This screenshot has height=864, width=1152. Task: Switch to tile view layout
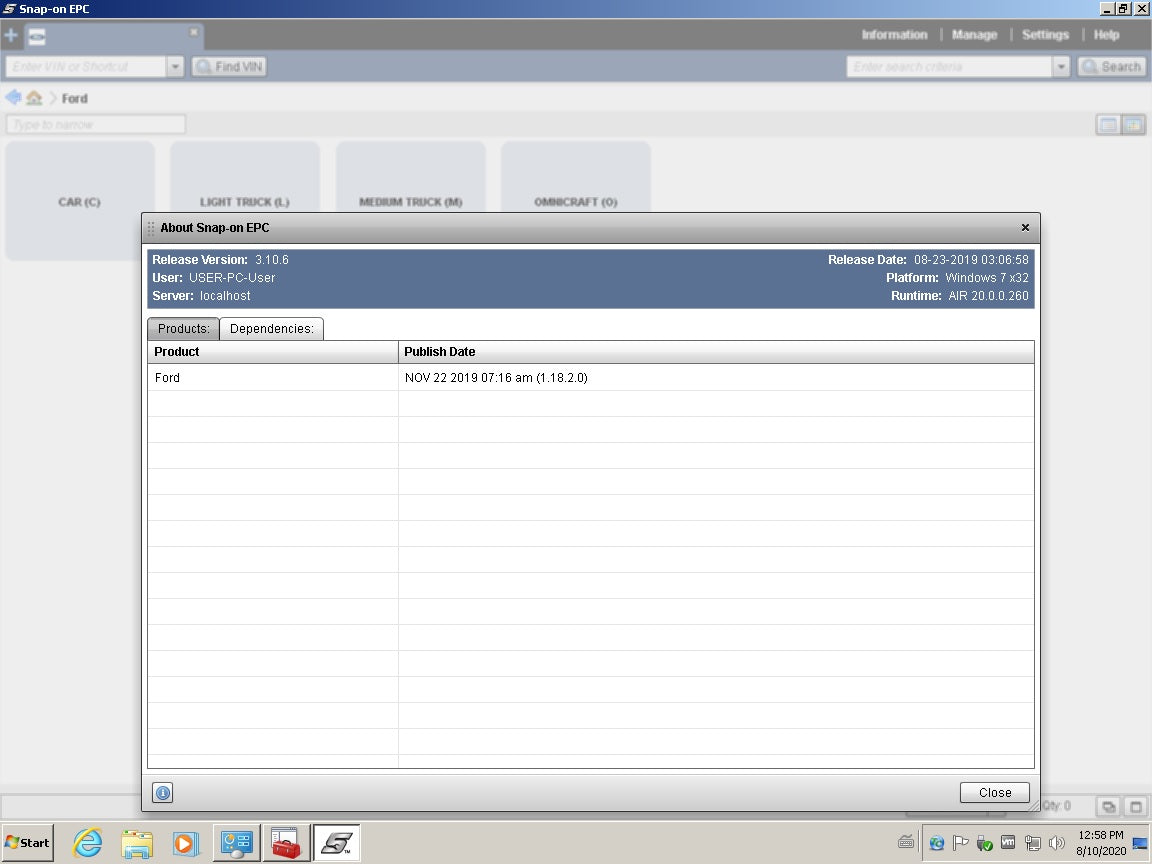[x=1133, y=125]
